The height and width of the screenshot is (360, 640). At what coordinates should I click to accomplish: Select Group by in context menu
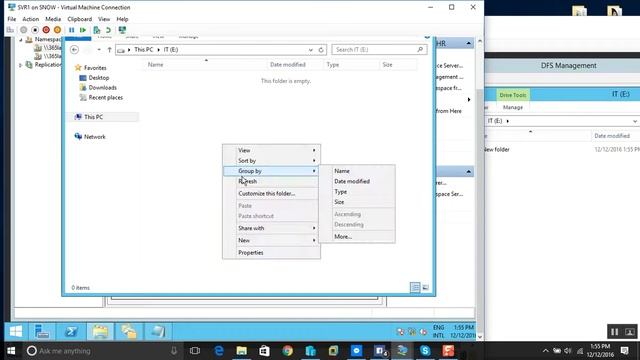(271, 171)
